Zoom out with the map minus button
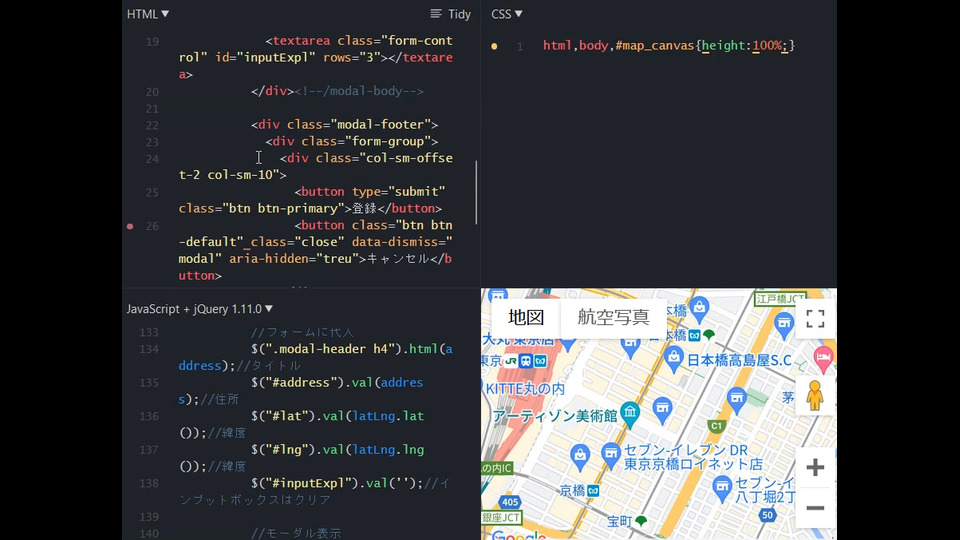 point(815,508)
